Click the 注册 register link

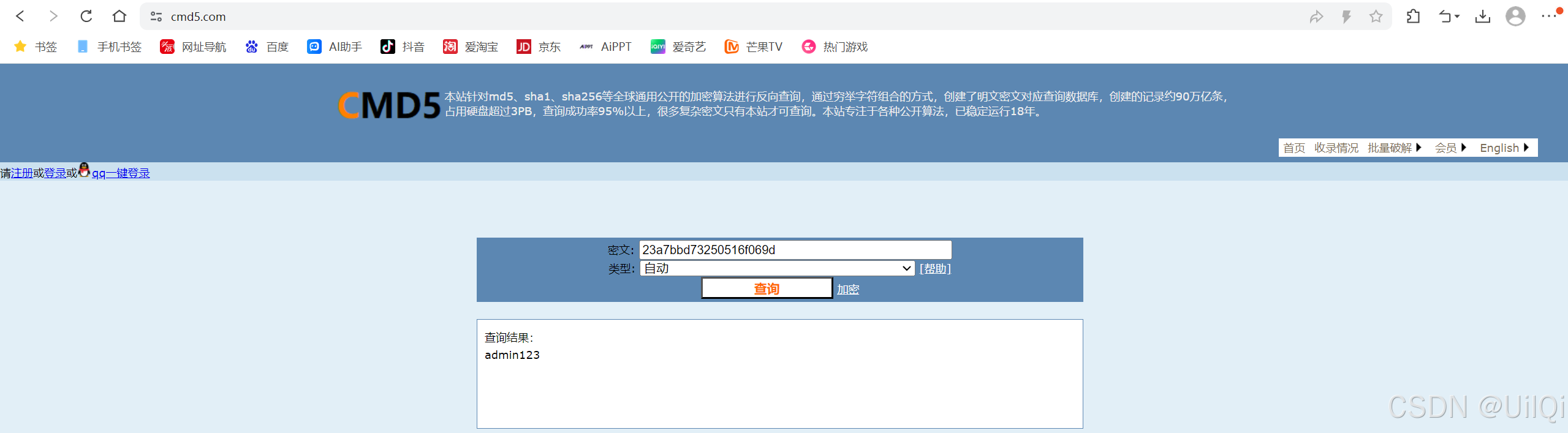22,173
